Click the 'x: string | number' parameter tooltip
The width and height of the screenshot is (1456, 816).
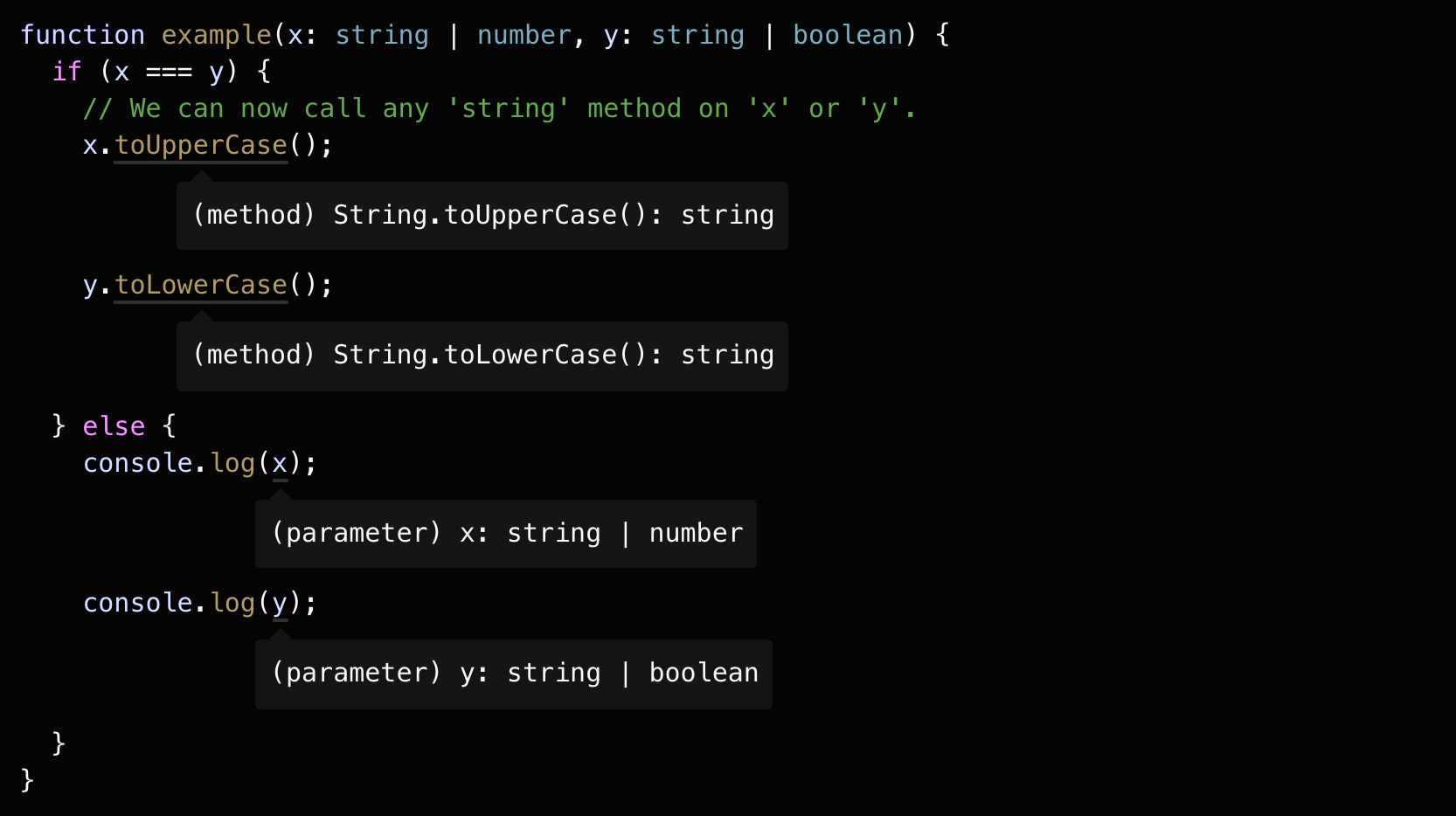506,534
